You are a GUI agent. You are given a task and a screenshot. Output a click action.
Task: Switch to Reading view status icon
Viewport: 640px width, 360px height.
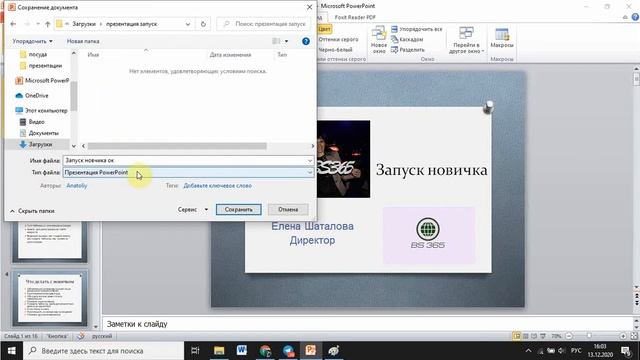(534, 336)
